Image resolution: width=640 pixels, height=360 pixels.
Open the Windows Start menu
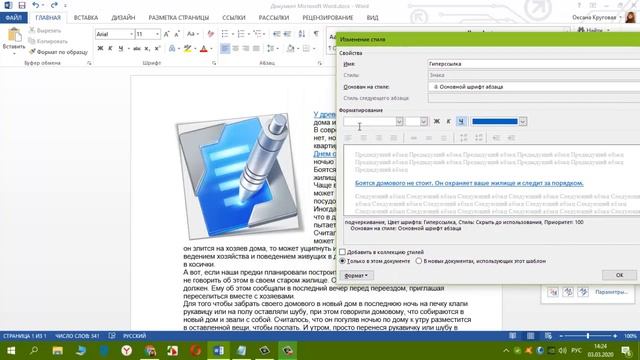tap(11, 350)
